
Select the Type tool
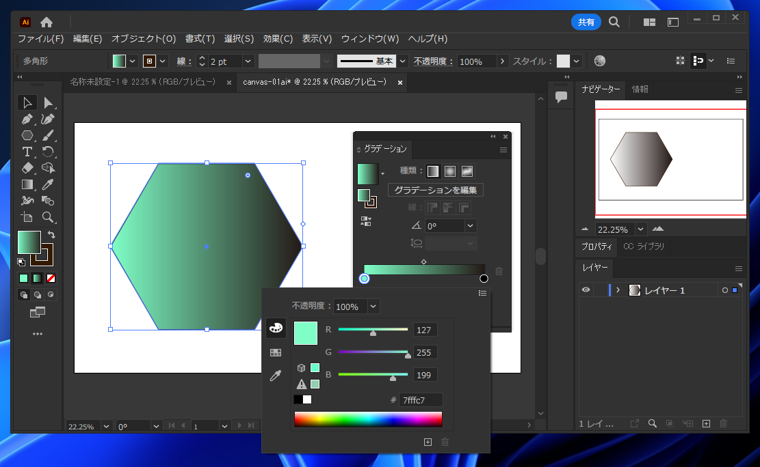click(27, 152)
